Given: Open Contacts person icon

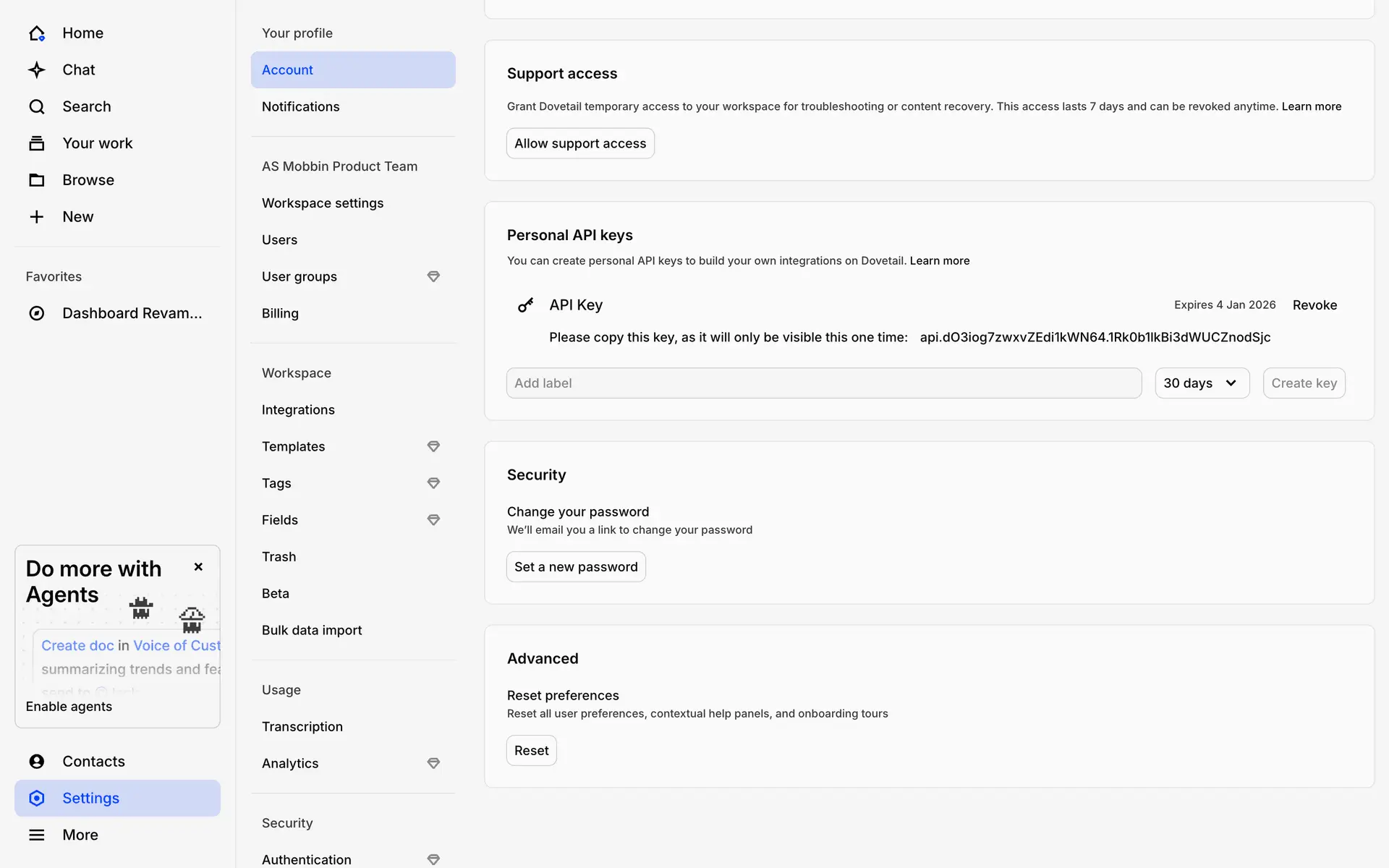Looking at the screenshot, I should pyautogui.click(x=37, y=761).
